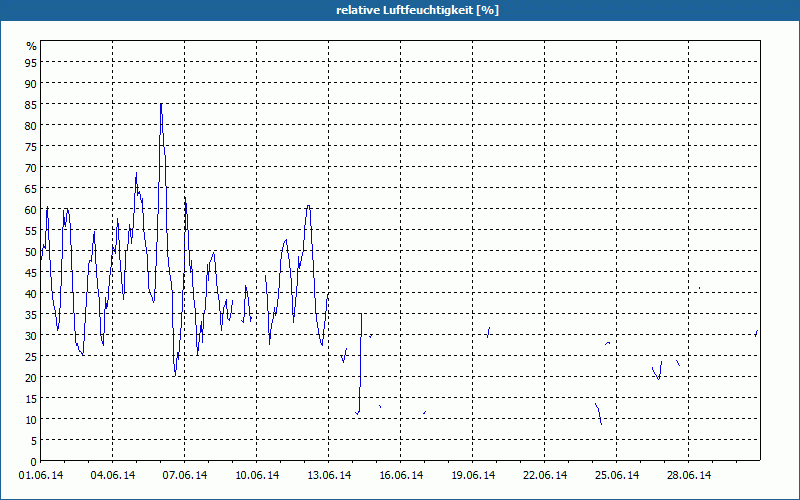
Task: Select the 22.06.14 date label
Action: [x=545, y=475]
